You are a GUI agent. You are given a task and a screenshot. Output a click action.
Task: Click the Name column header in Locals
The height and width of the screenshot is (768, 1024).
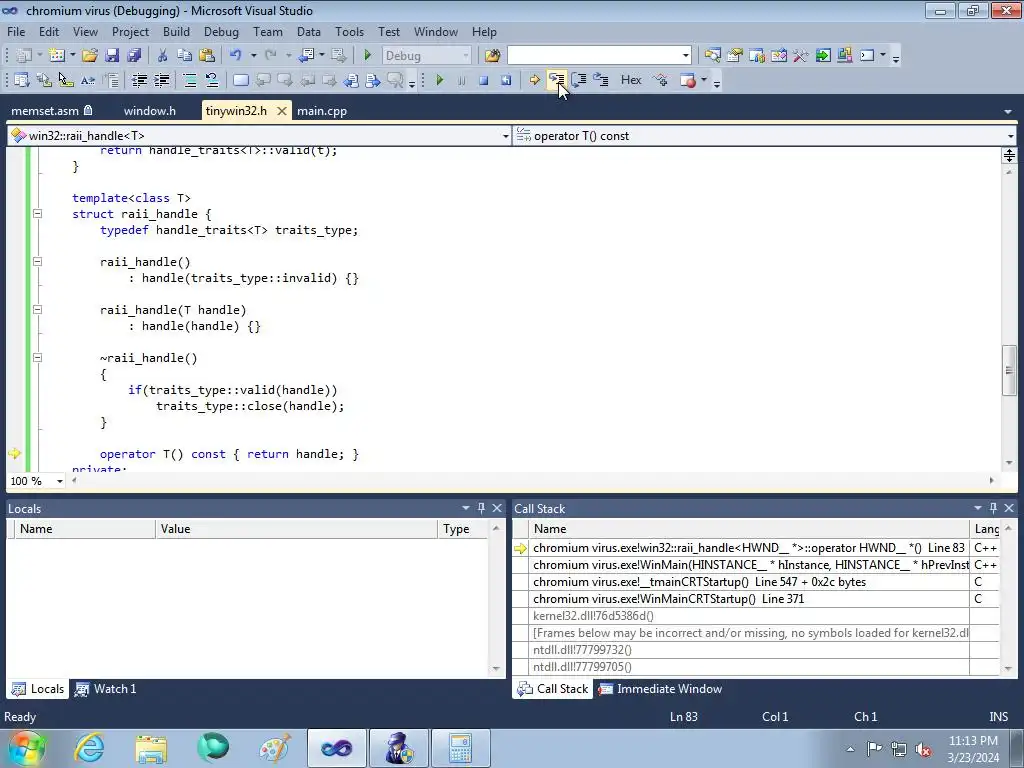(85, 529)
